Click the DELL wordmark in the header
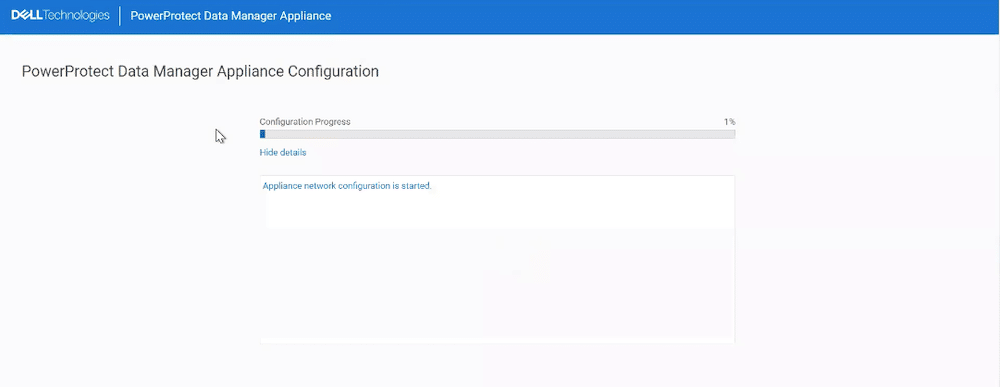 point(26,16)
